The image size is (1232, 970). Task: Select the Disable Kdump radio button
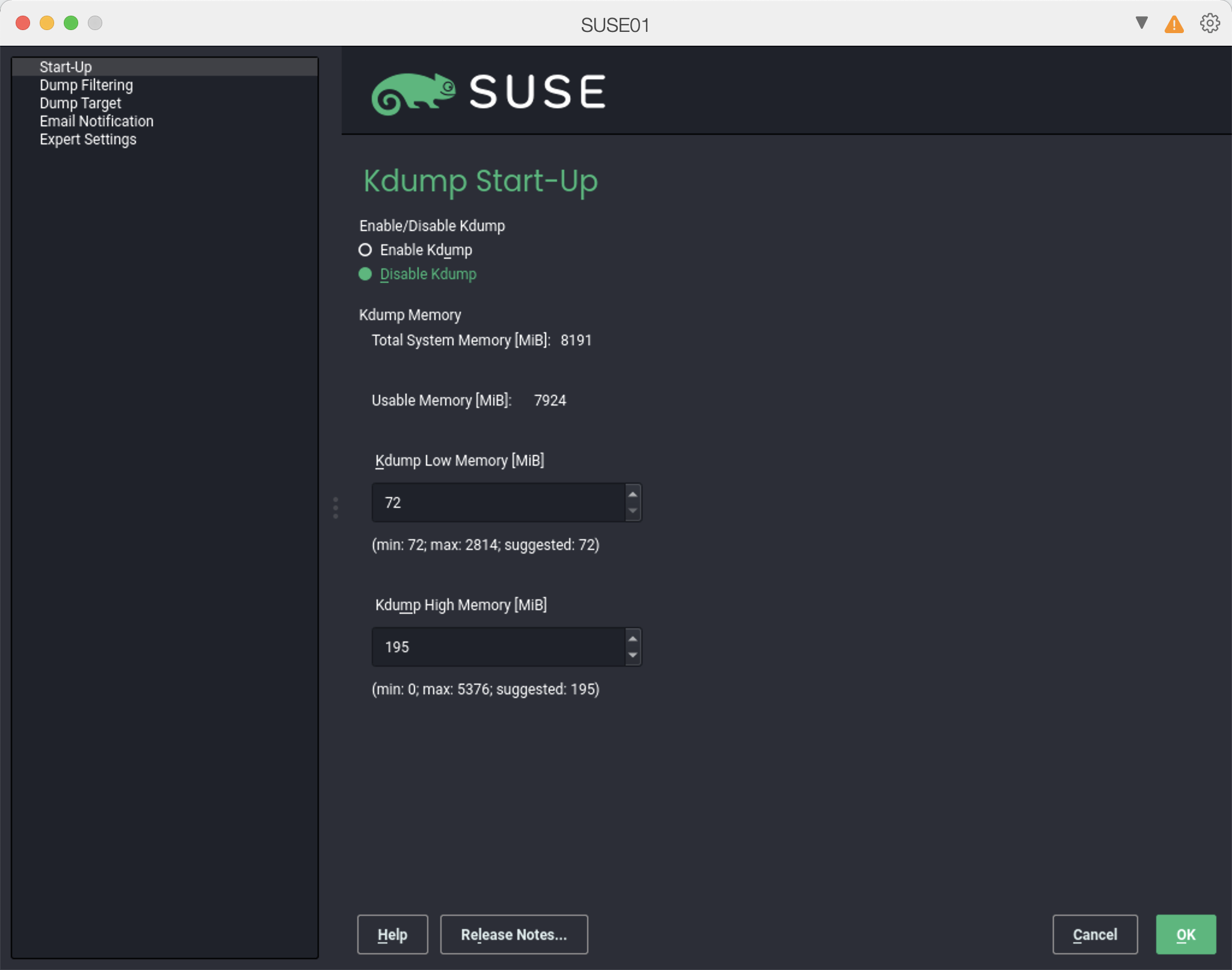coord(365,274)
